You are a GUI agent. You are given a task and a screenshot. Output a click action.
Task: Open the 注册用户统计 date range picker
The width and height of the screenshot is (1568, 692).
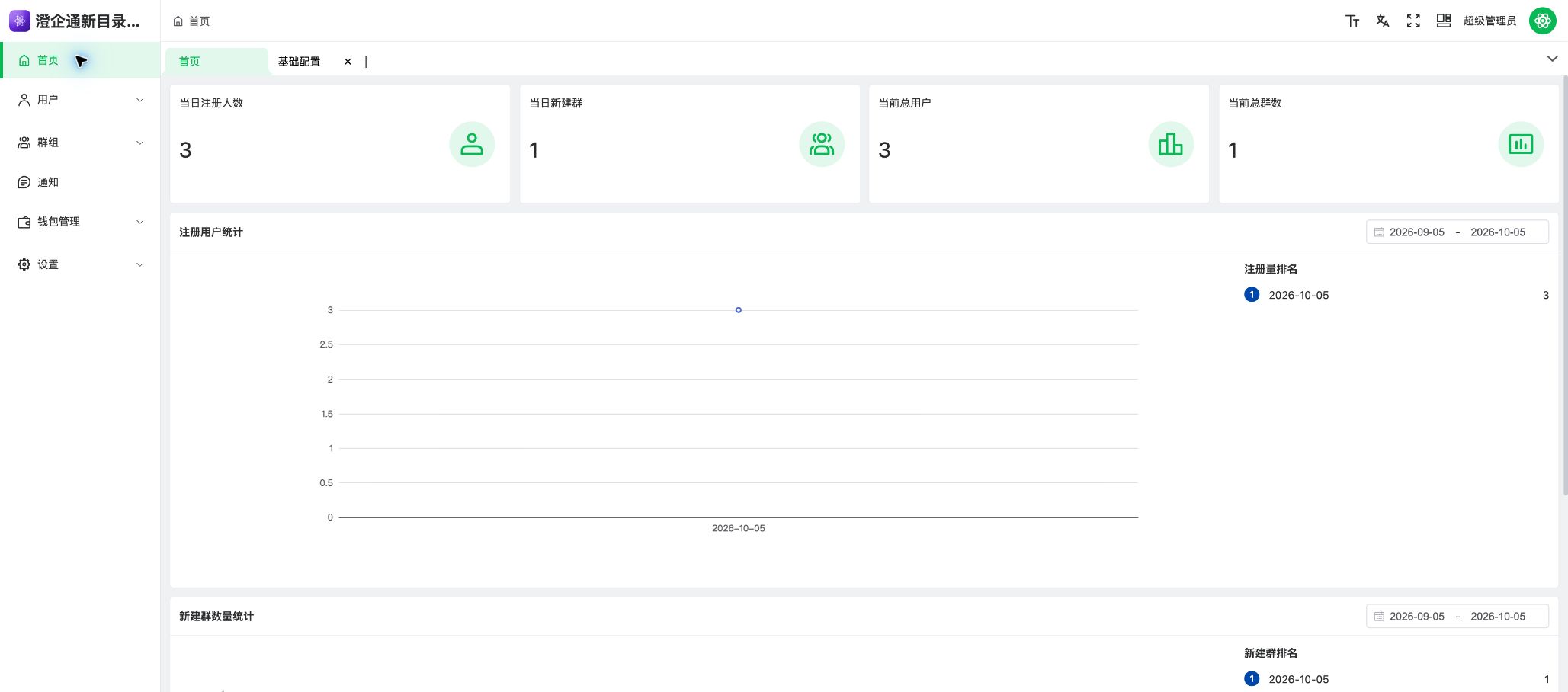(1457, 232)
